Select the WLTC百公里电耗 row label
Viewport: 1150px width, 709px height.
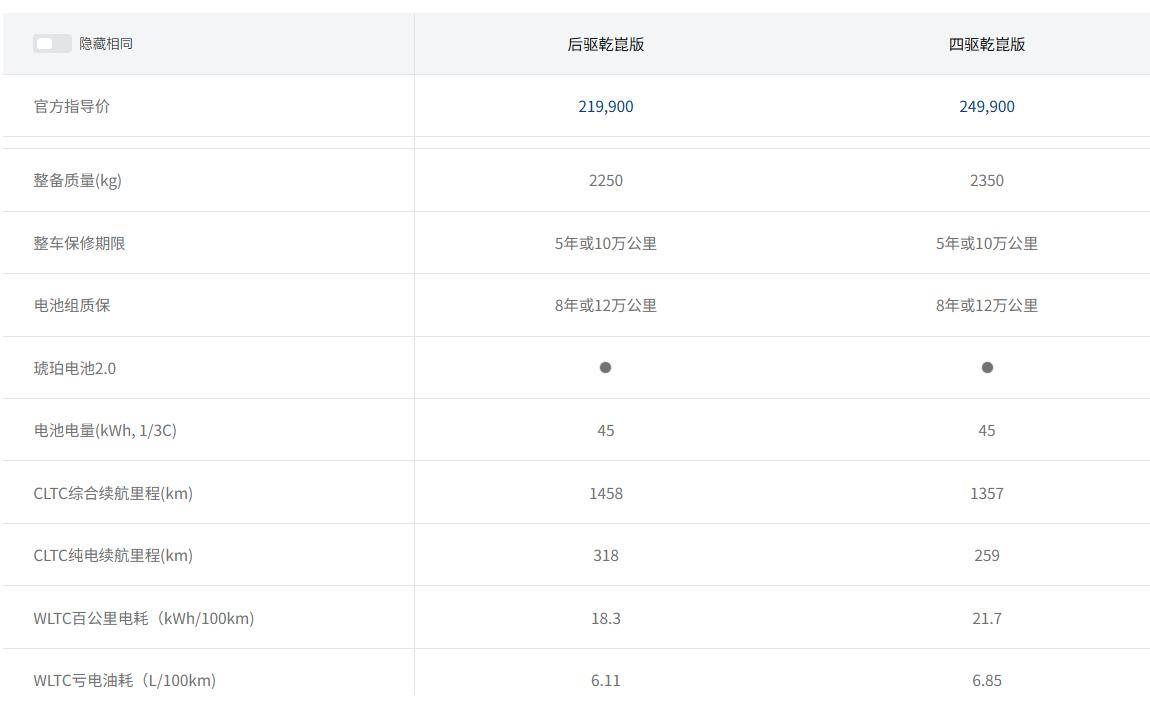pyautogui.click(x=143, y=619)
